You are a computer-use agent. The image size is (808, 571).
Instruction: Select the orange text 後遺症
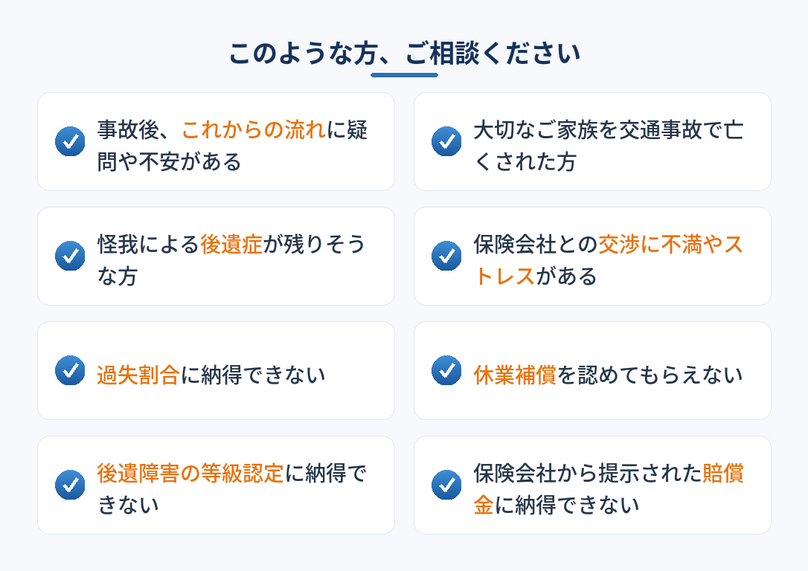pos(231,244)
